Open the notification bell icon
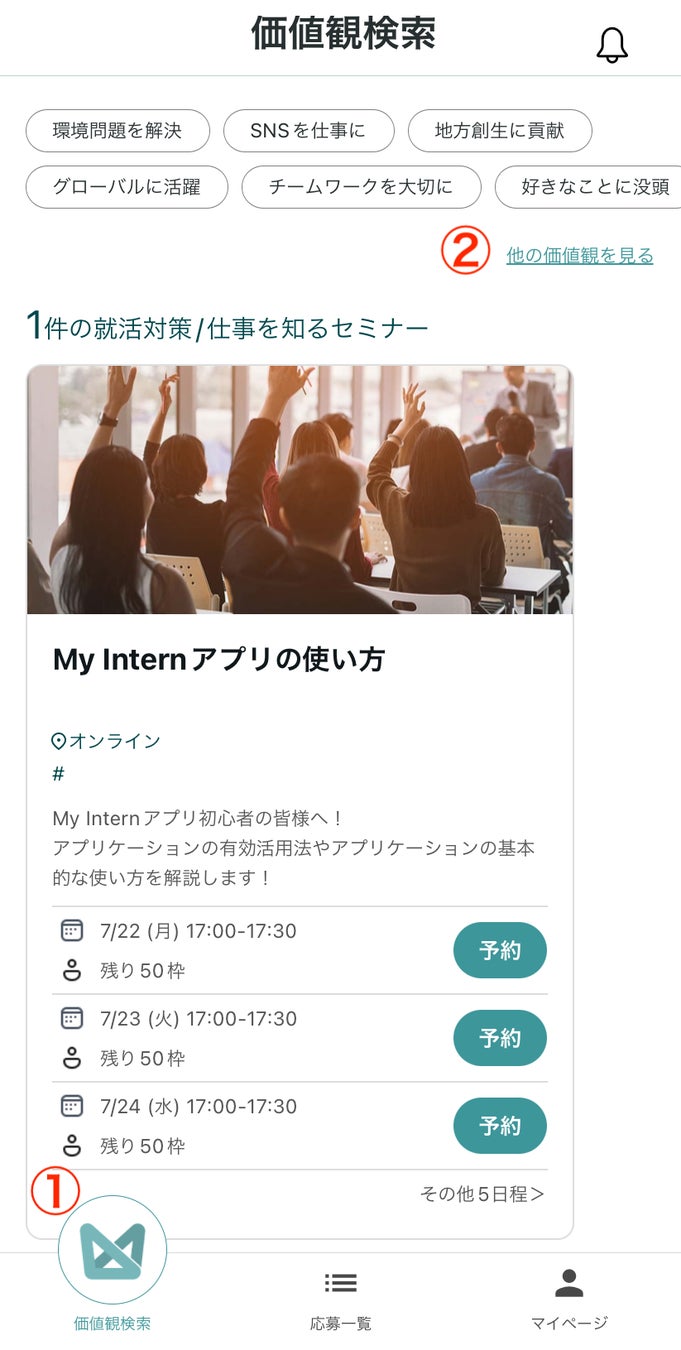681x1350 pixels. click(612, 45)
